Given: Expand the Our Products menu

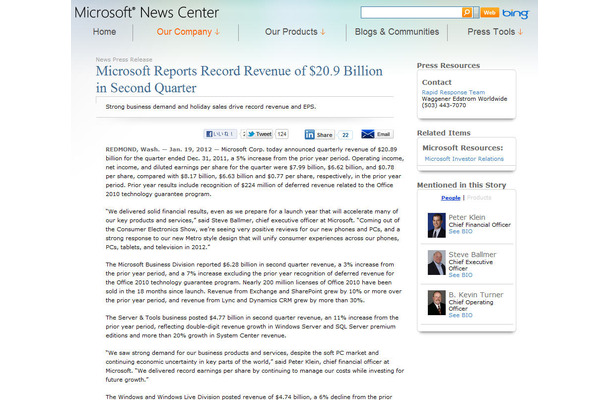Looking at the screenshot, I should click(x=295, y=32).
